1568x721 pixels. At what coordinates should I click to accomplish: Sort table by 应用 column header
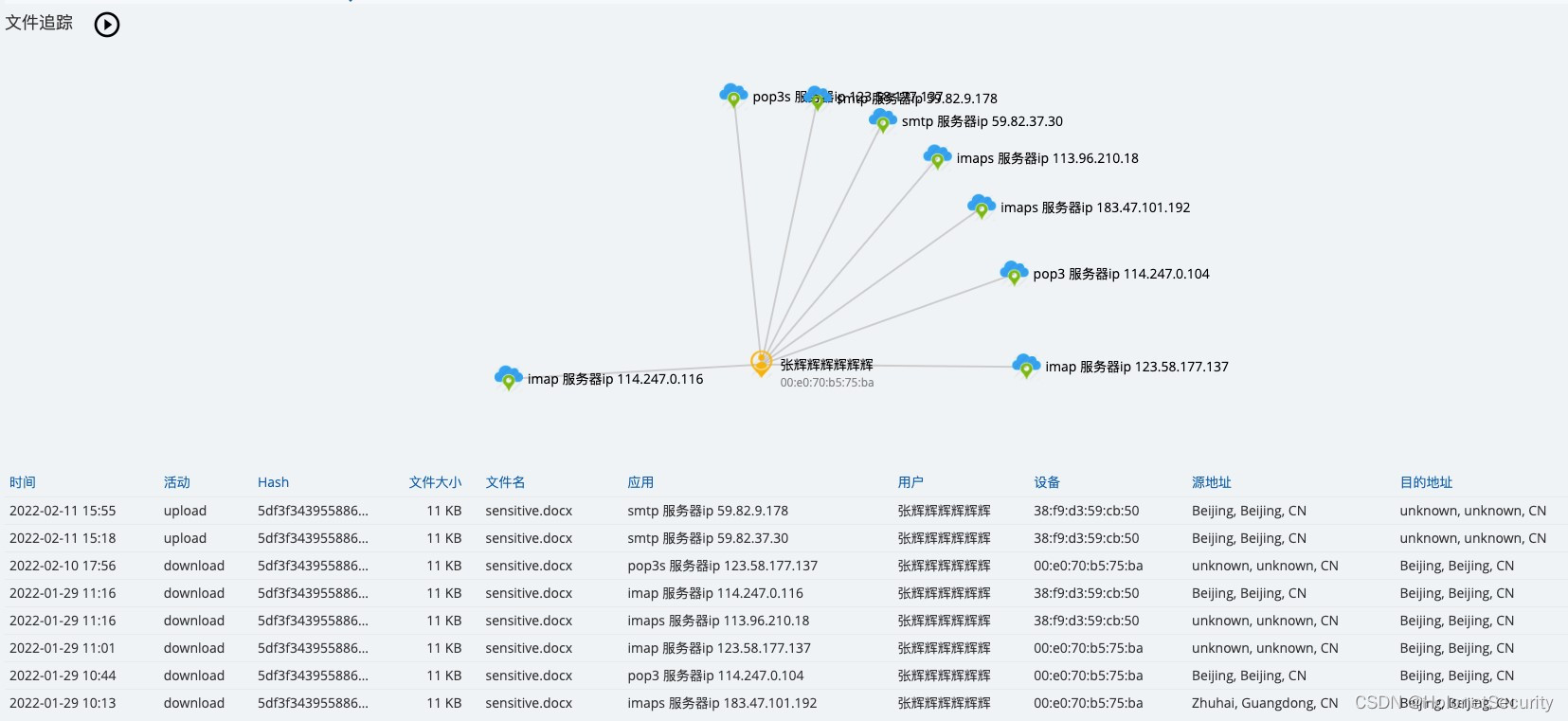pyautogui.click(x=640, y=482)
